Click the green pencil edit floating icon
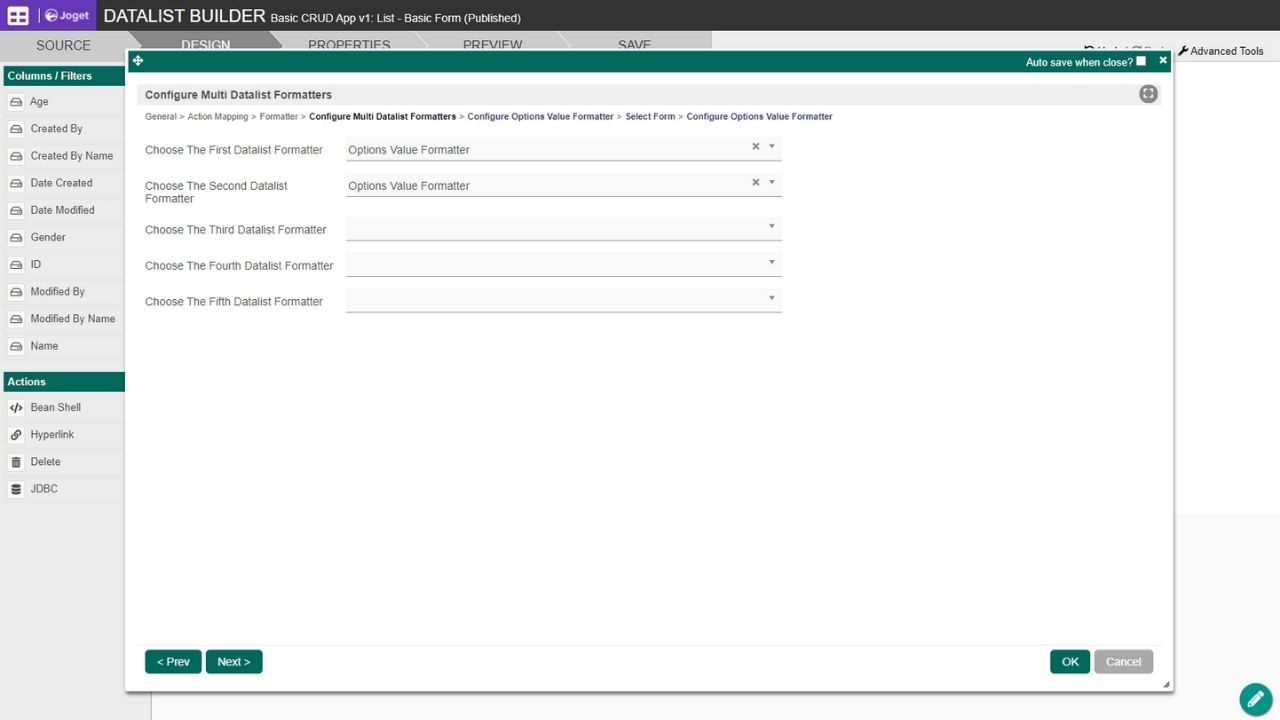The image size is (1280, 720). click(x=1255, y=699)
